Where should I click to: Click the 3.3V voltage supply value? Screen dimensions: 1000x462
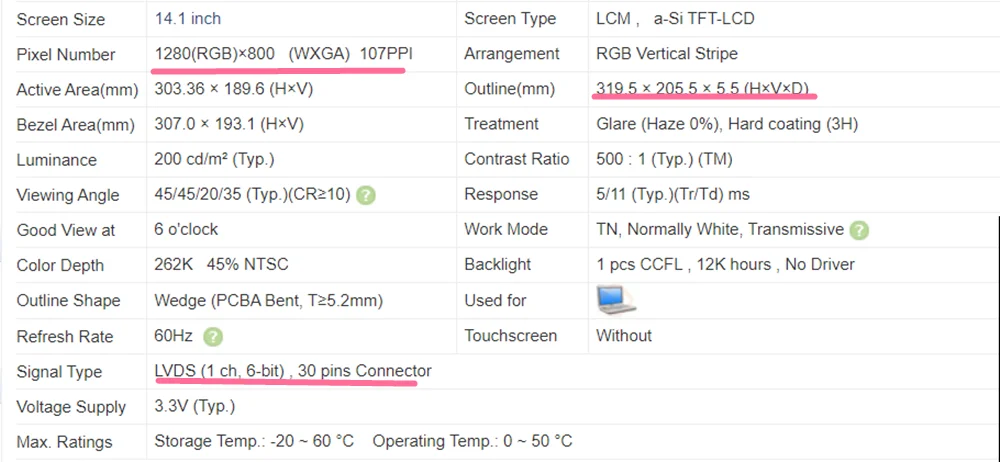pyautogui.click(x=195, y=407)
